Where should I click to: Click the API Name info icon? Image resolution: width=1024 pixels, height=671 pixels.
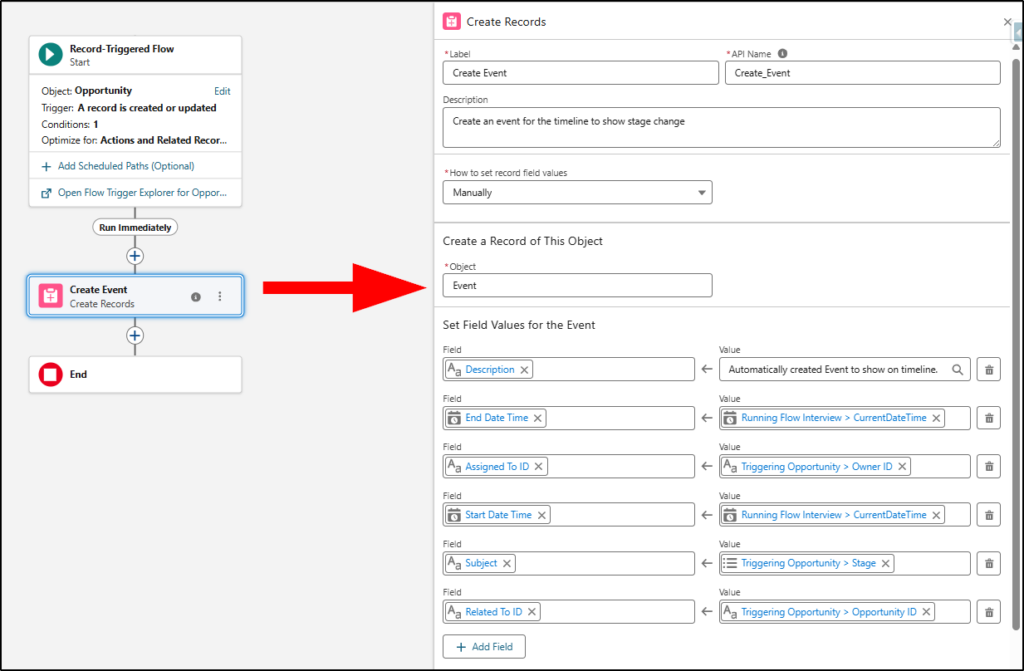pyautogui.click(x=782, y=54)
